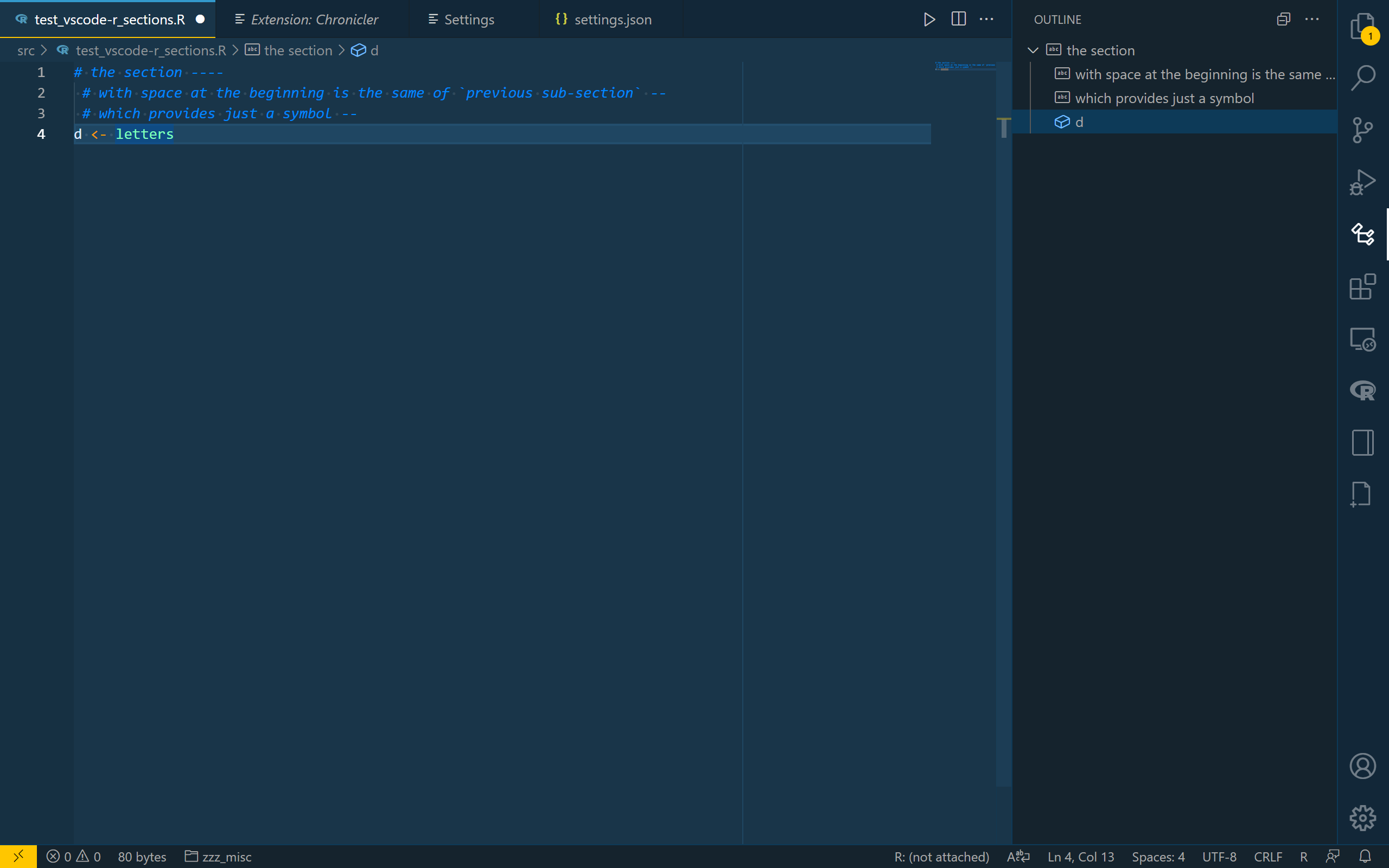Open the Explorer view in activity bar
The width and height of the screenshot is (1389, 868).
click(1362, 26)
